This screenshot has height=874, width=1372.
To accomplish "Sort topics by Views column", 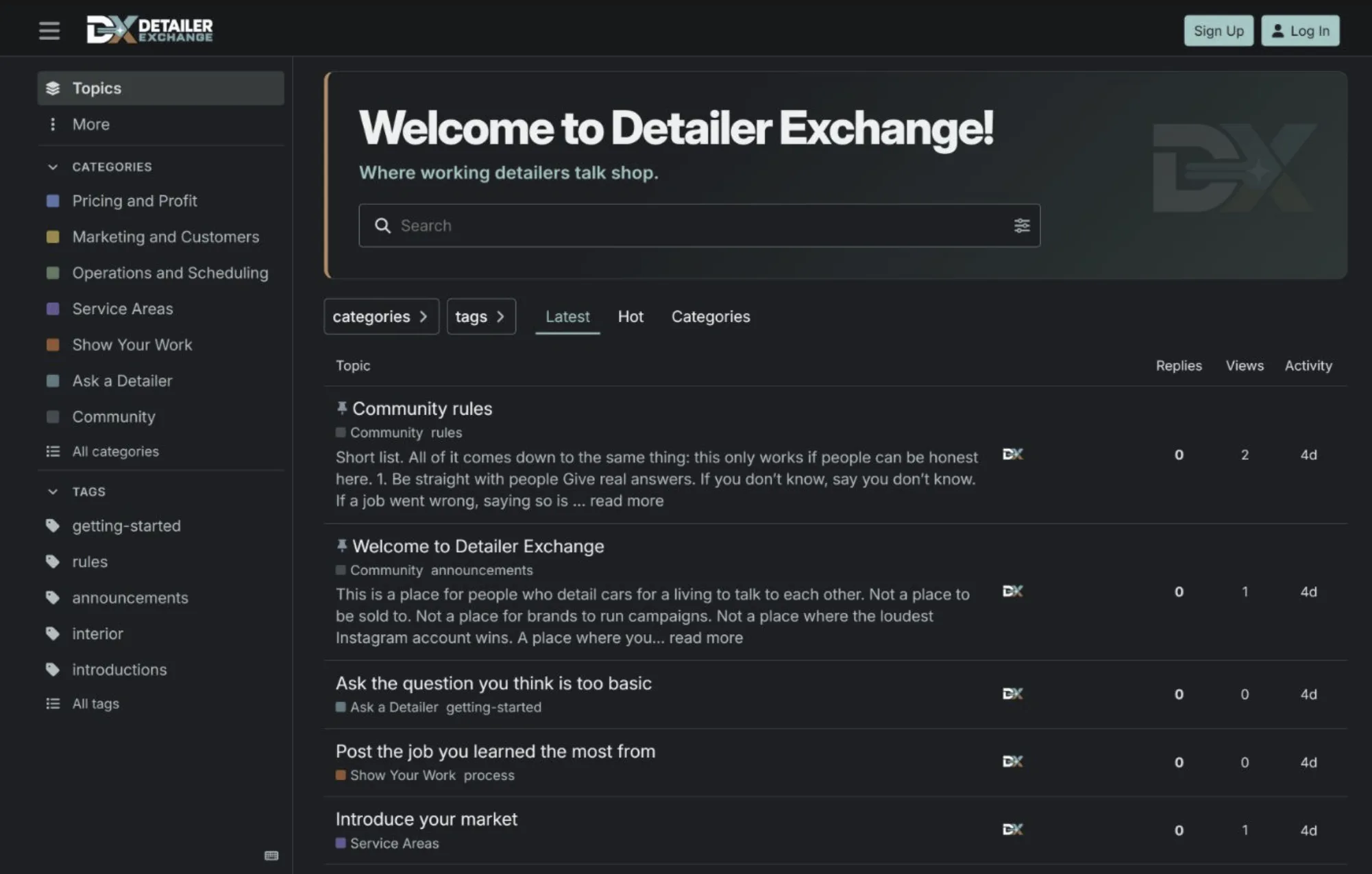I will [x=1245, y=365].
